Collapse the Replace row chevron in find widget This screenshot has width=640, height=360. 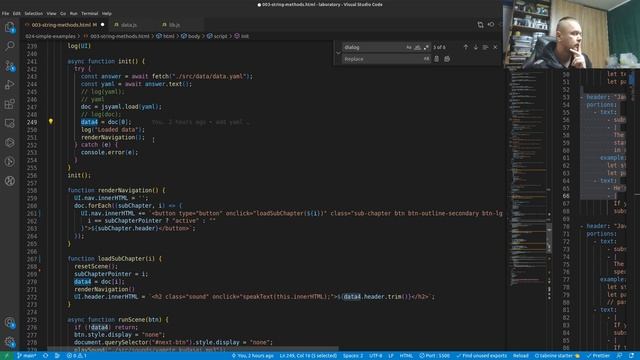point(338,53)
